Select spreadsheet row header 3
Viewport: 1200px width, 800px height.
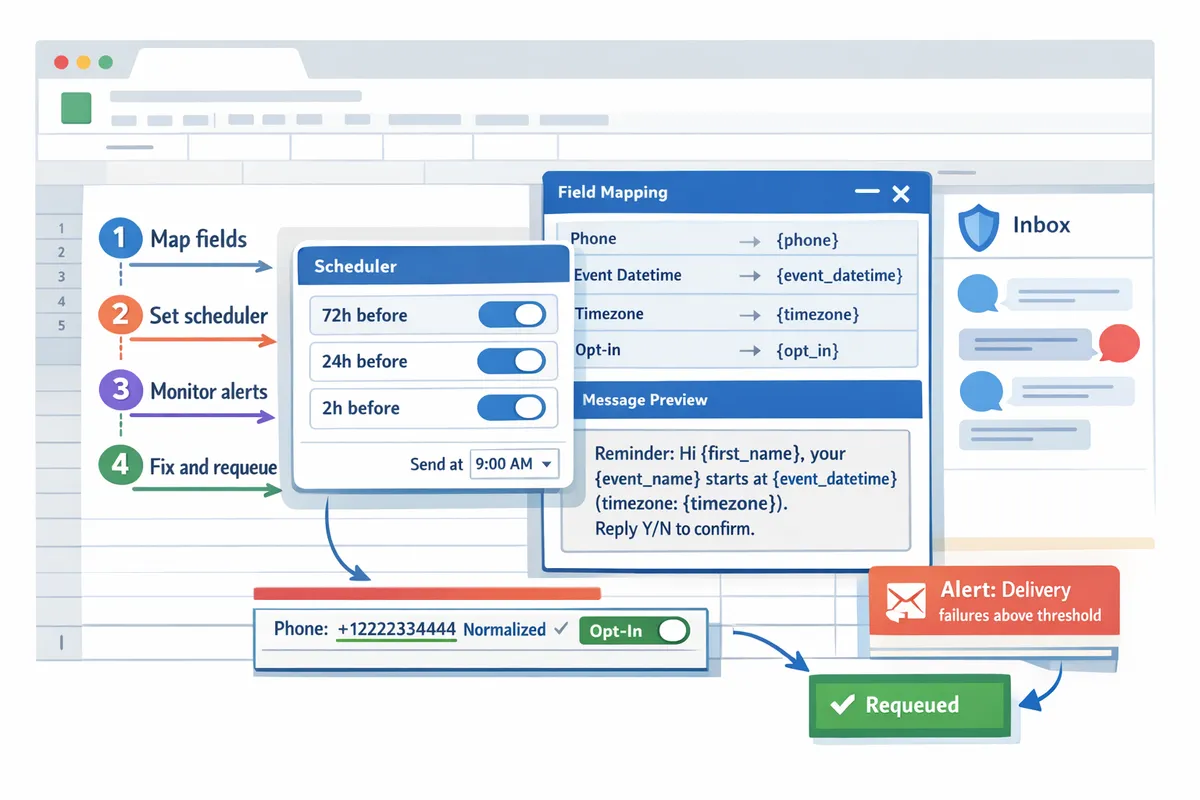61,277
